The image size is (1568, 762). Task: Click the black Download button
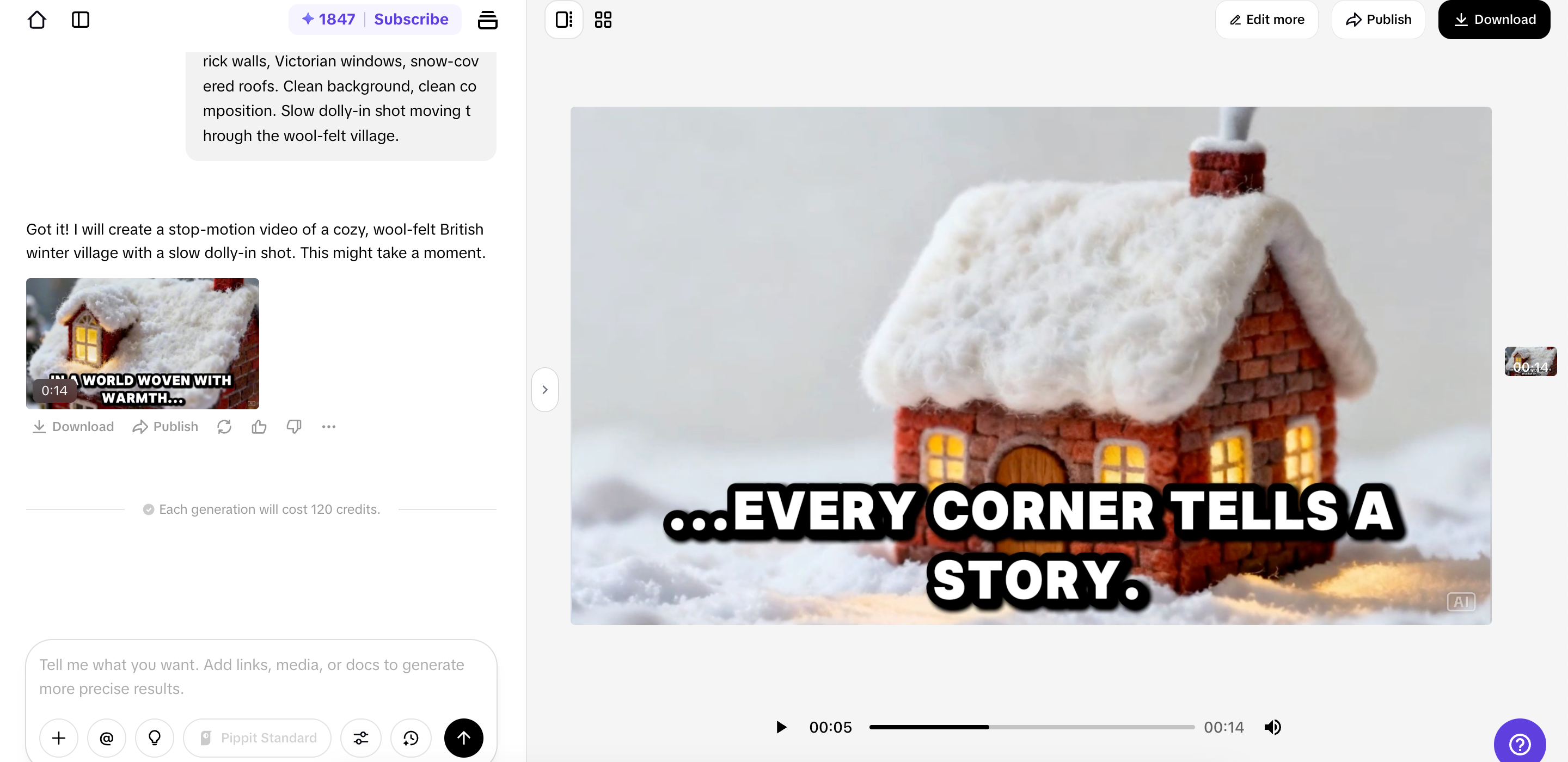[x=1494, y=20]
